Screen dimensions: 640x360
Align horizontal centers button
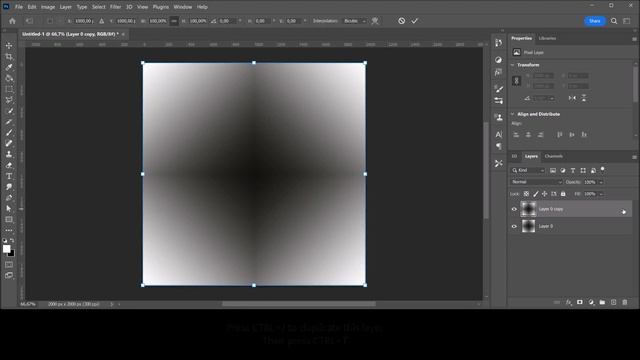(528, 135)
